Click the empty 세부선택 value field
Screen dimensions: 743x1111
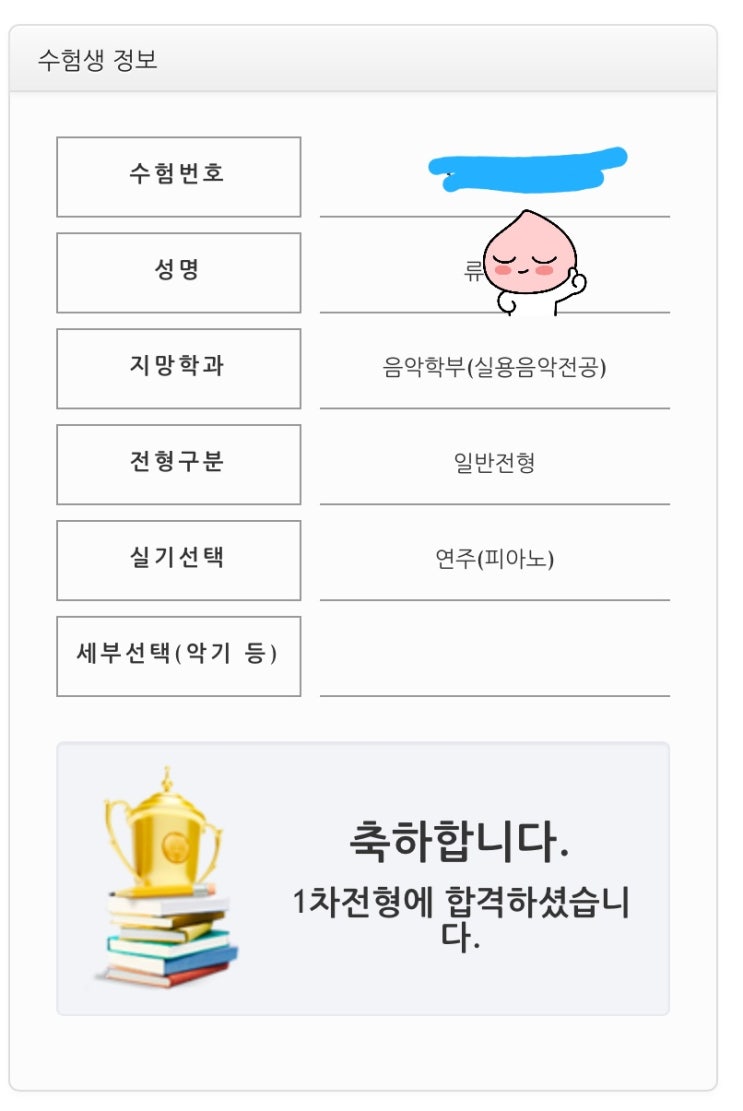(494, 656)
